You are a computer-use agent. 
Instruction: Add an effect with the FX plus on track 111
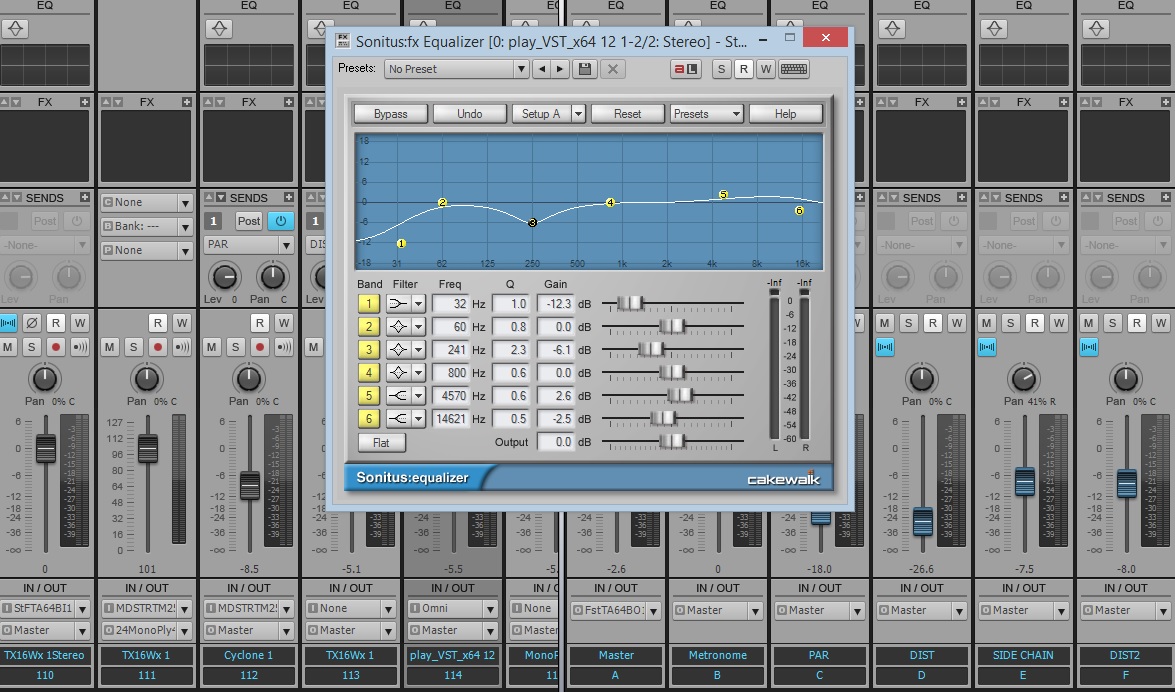[x=187, y=102]
